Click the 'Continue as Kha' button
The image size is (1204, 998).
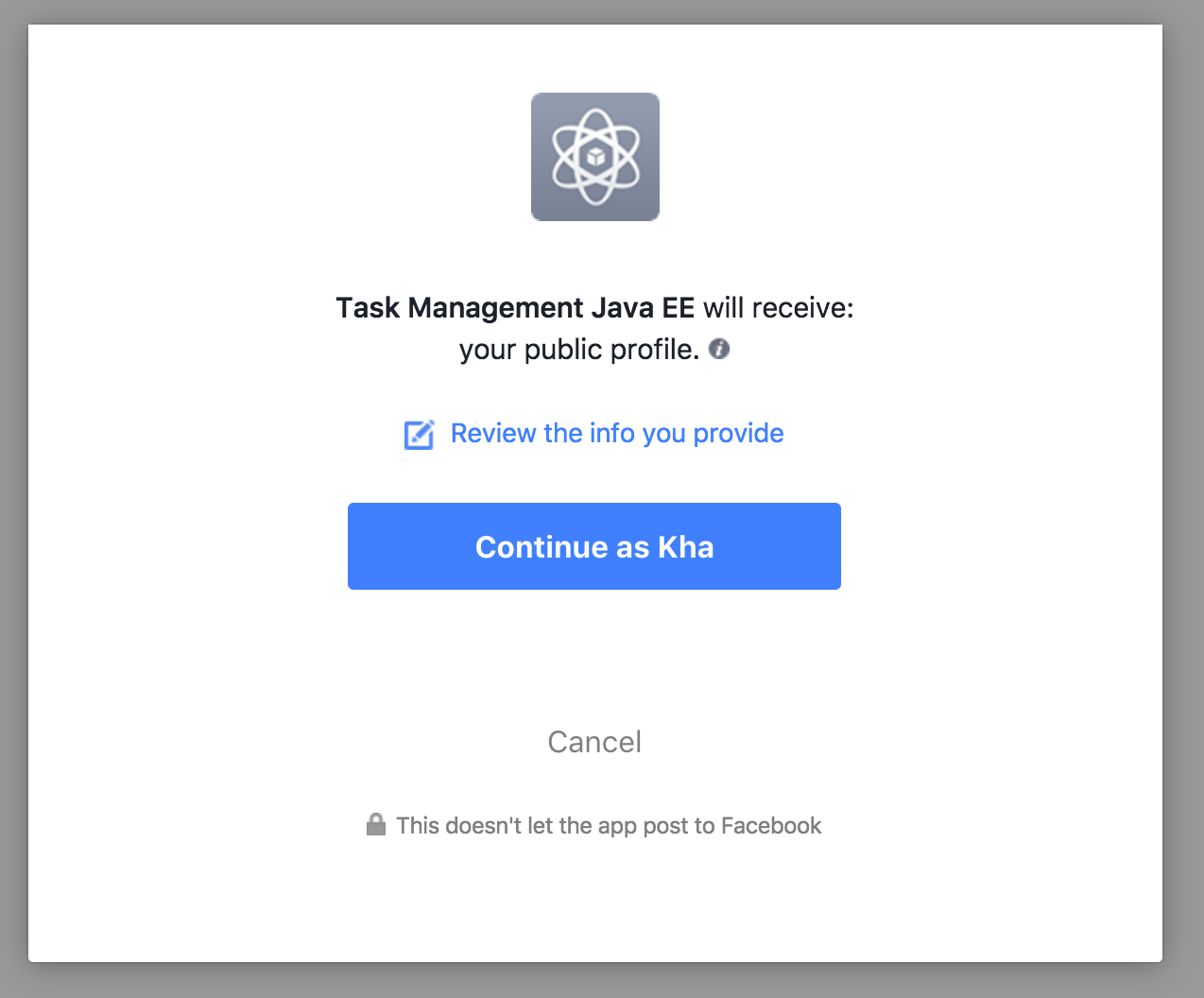pyautogui.click(x=594, y=546)
